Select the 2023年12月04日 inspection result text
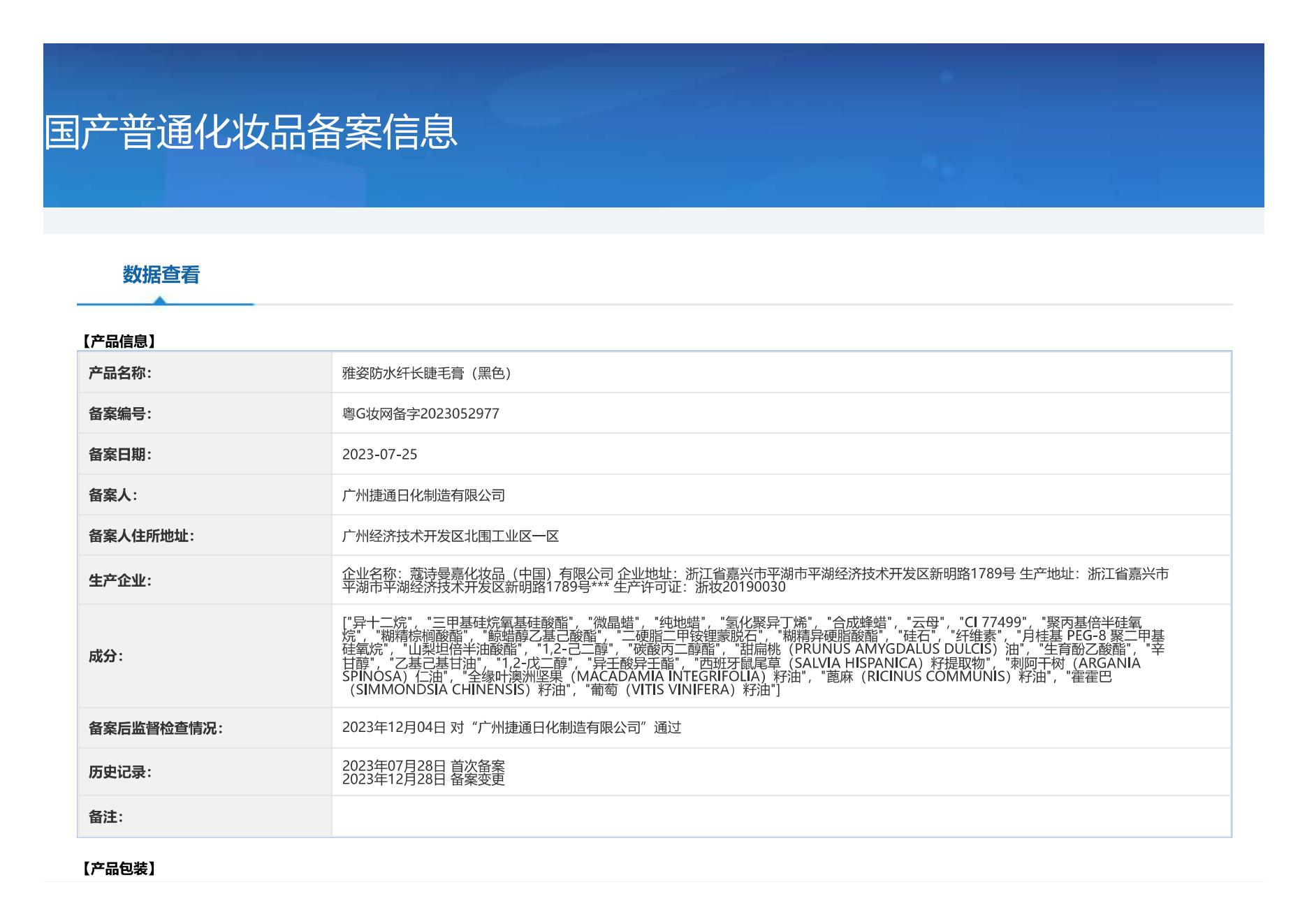1307x924 pixels. click(x=511, y=728)
